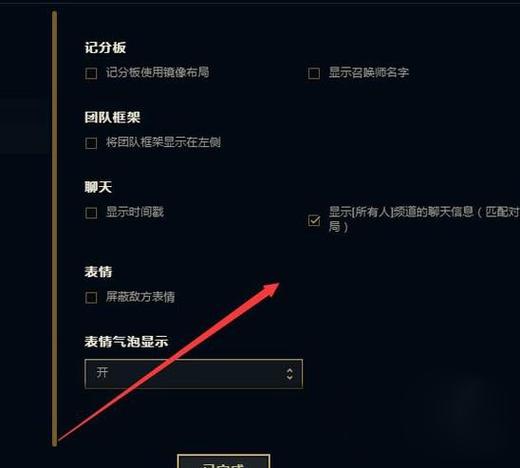Click the 记分板 section heading
This screenshot has height=468, width=520.
105,48
